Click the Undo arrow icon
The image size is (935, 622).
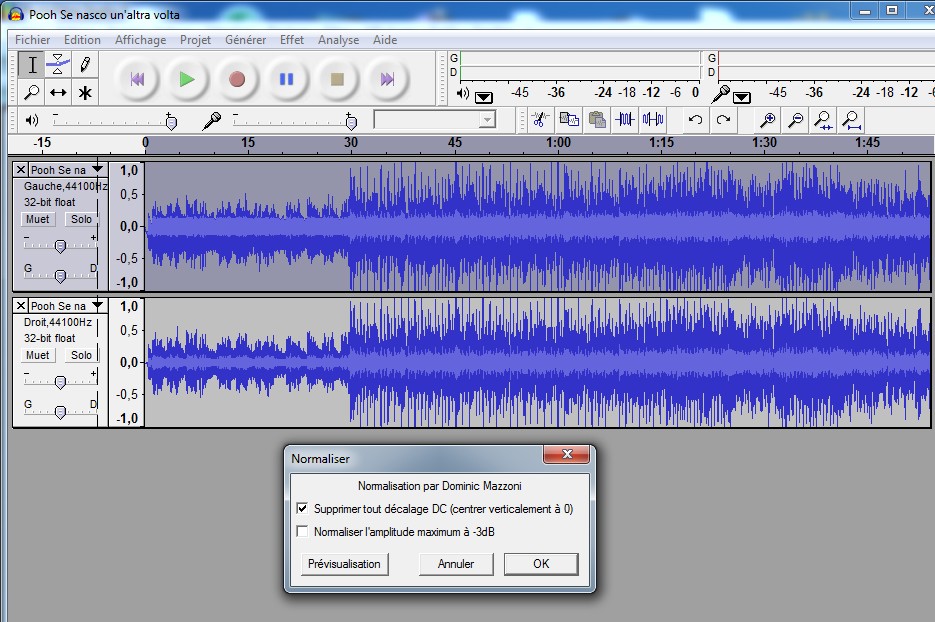pos(695,120)
